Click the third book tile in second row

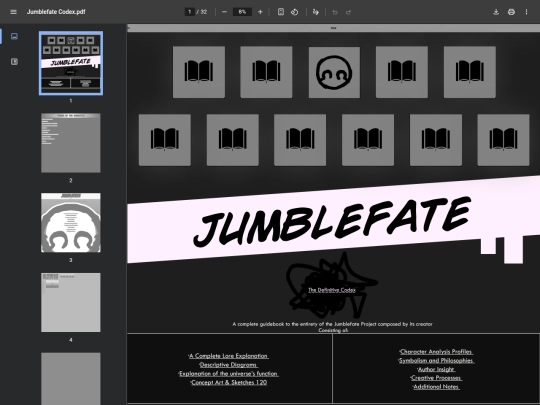click(300, 140)
